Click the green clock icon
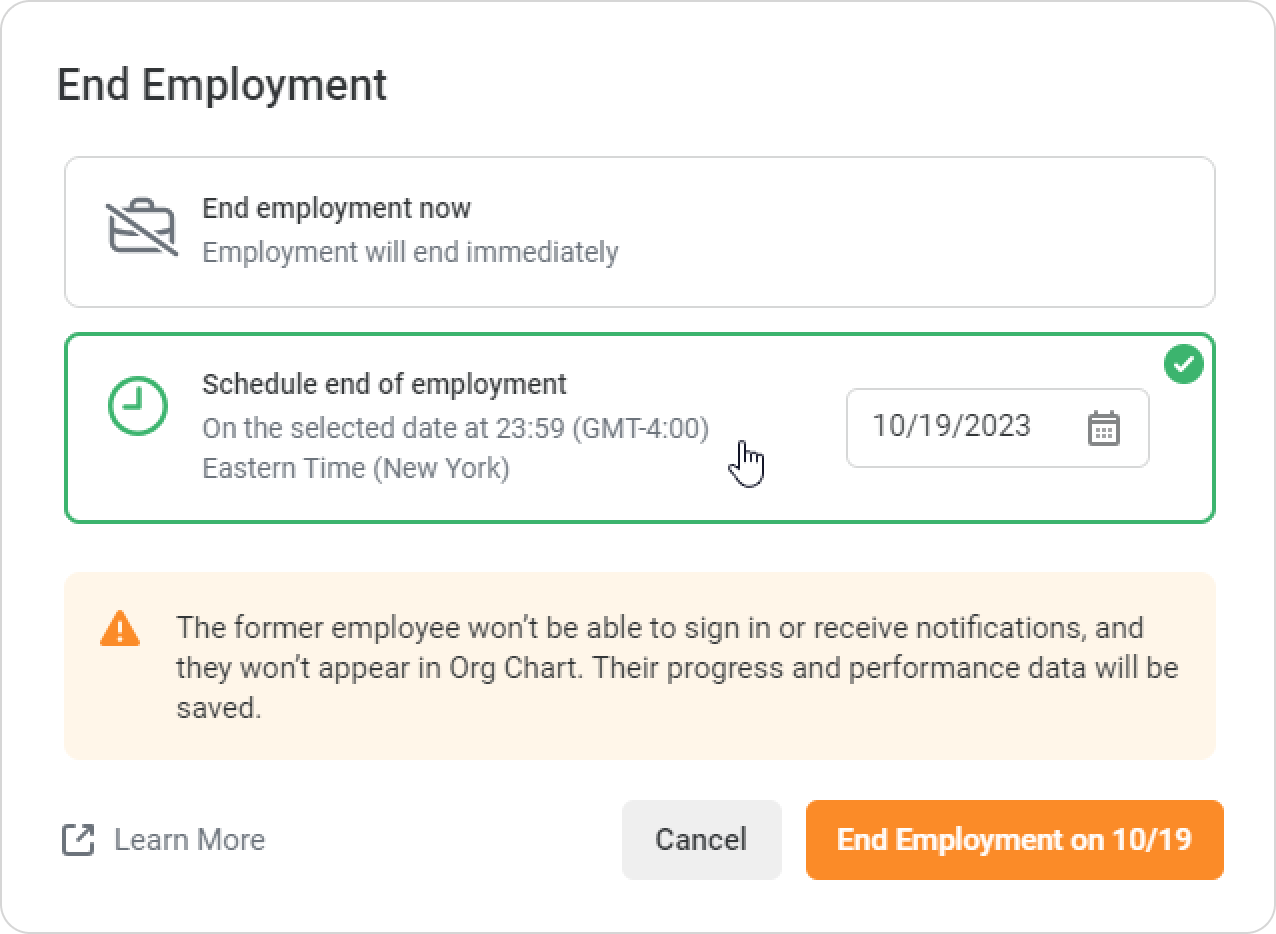The height and width of the screenshot is (934, 1276). pos(137,405)
